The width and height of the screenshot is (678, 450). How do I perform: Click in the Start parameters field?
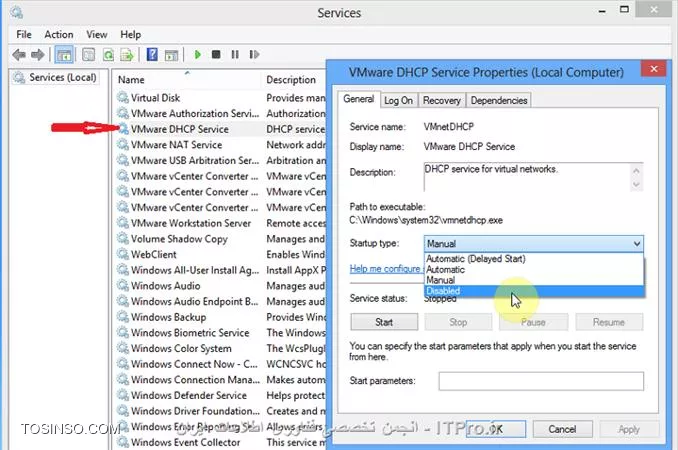click(x=541, y=381)
